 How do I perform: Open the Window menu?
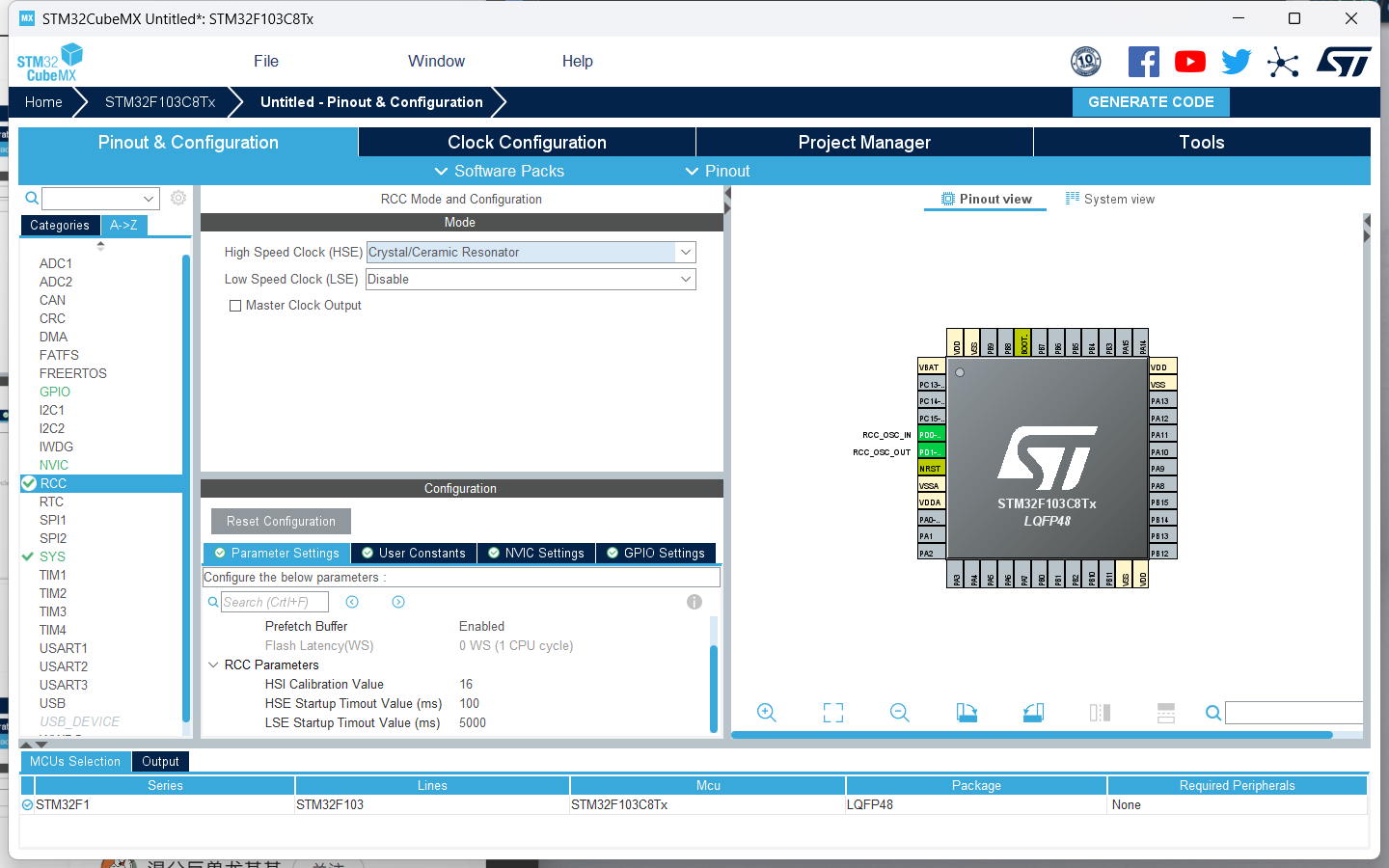436,61
